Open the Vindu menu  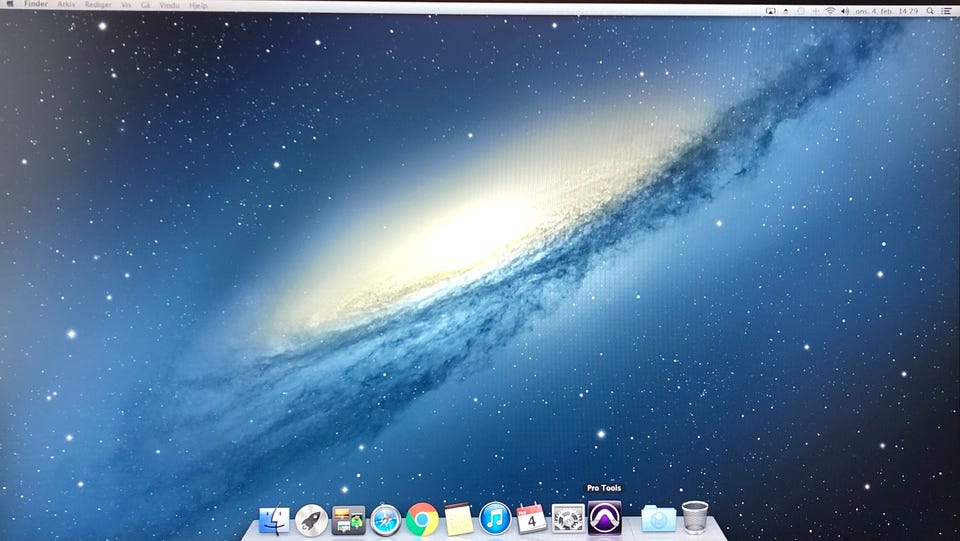170,6
